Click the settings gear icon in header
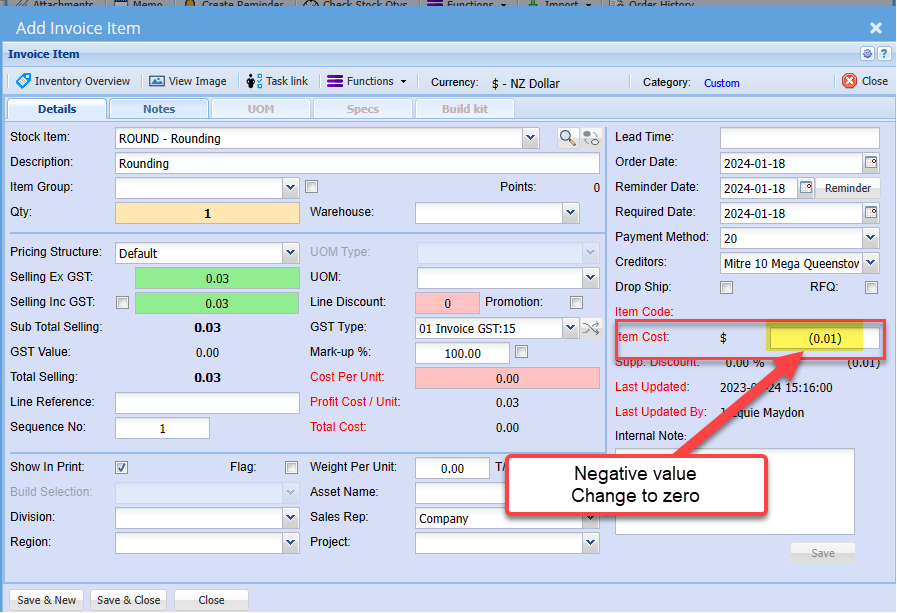This screenshot has height=613, width=897. click(x=867, y=54)
